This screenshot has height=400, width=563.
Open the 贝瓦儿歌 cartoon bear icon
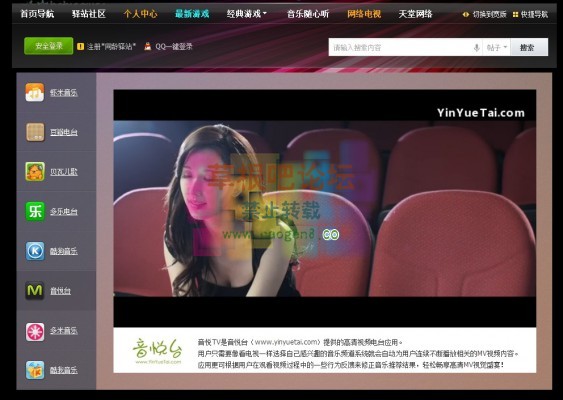35,171
